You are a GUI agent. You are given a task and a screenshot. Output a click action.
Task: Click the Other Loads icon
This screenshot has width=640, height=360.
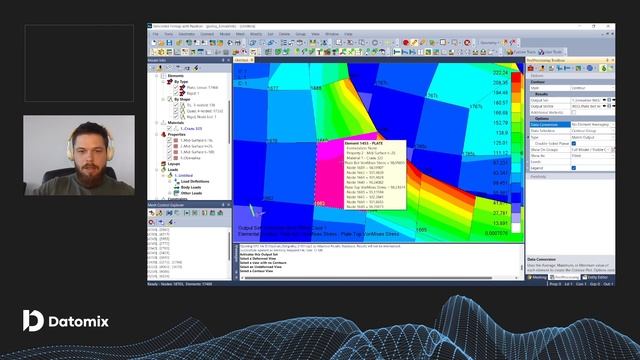[177, 193]
